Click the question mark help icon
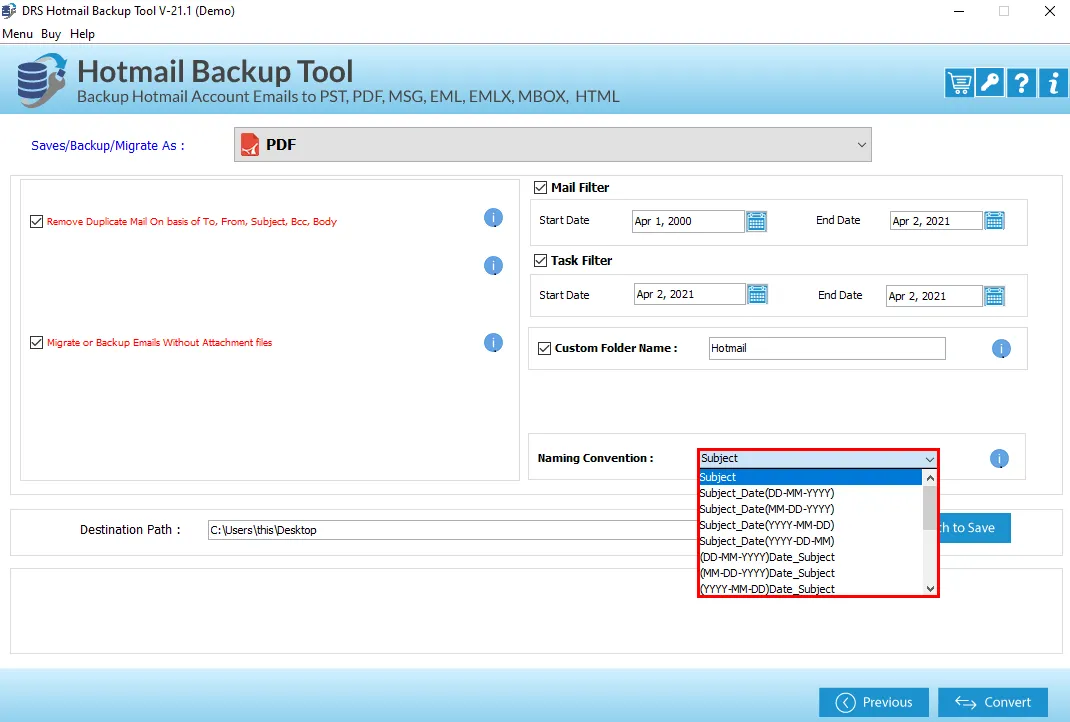 (1022, 83)
